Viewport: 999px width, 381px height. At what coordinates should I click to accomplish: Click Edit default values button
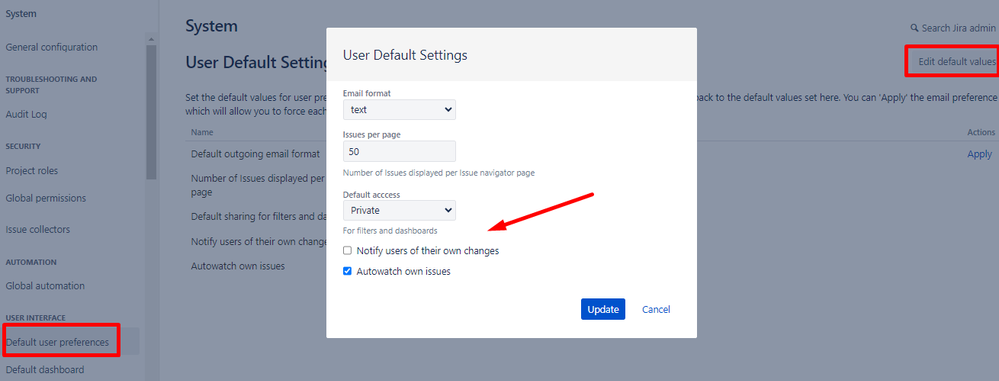(956, 62)
